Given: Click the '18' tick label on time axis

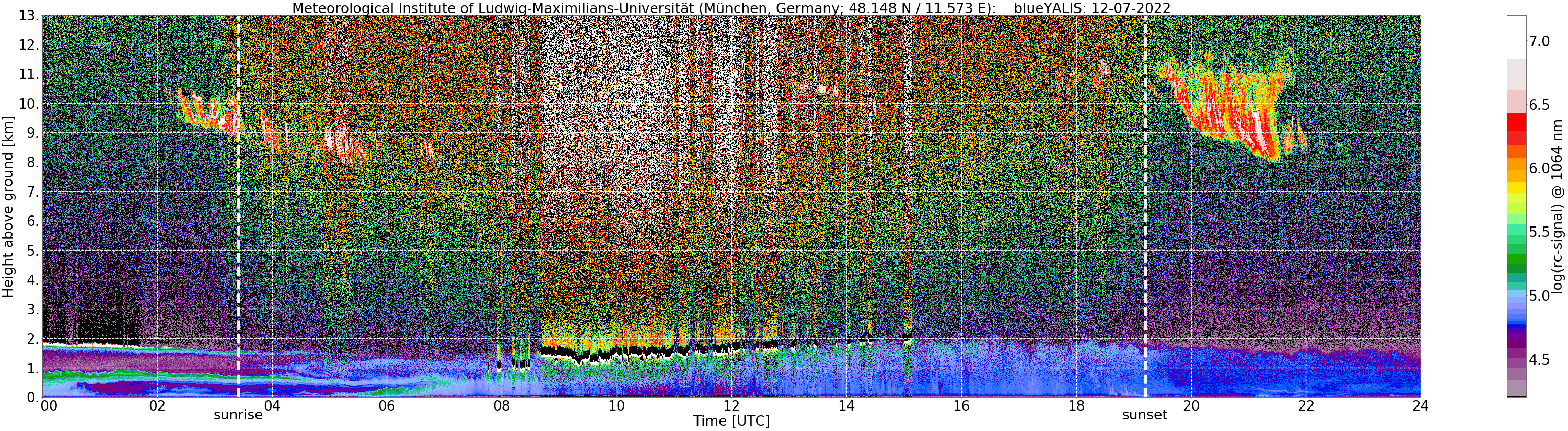Looking at the screenshot, I should (1076, 406).
